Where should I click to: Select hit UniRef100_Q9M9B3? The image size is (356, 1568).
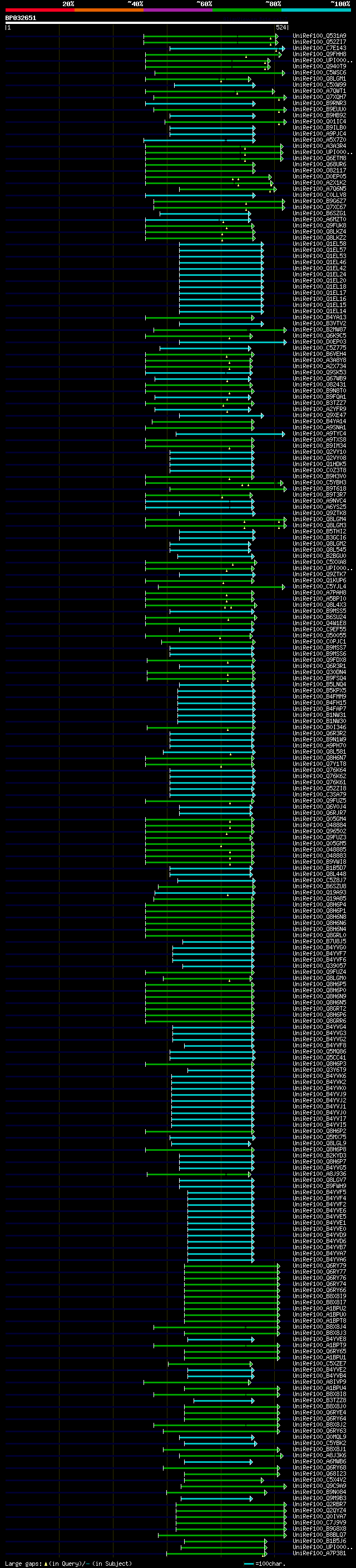pos(319,1498)
